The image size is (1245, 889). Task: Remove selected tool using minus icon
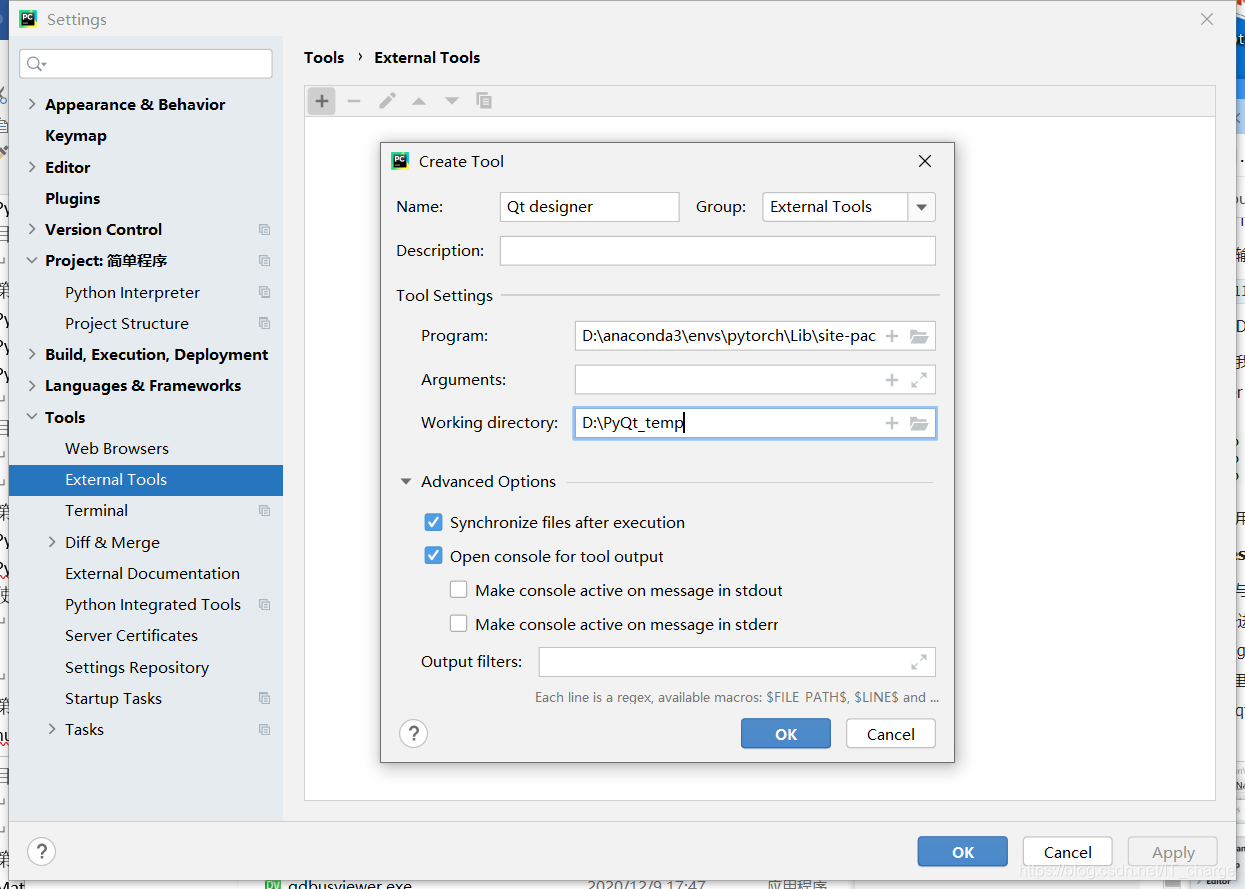[x=353, y=100]
